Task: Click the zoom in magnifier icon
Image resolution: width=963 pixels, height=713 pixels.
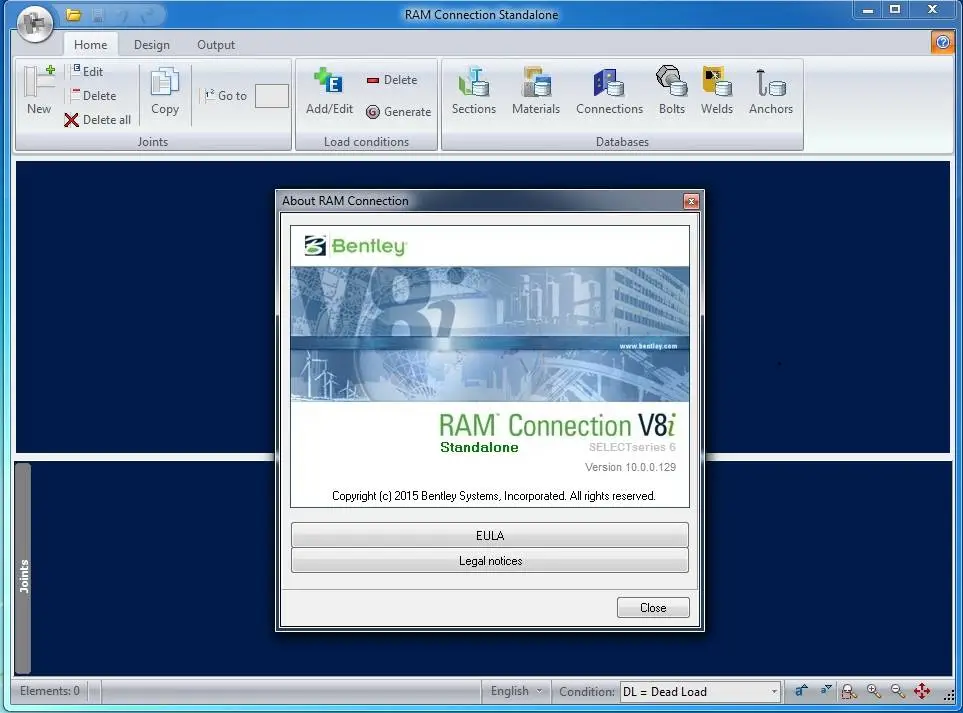Action: [874, 691]
